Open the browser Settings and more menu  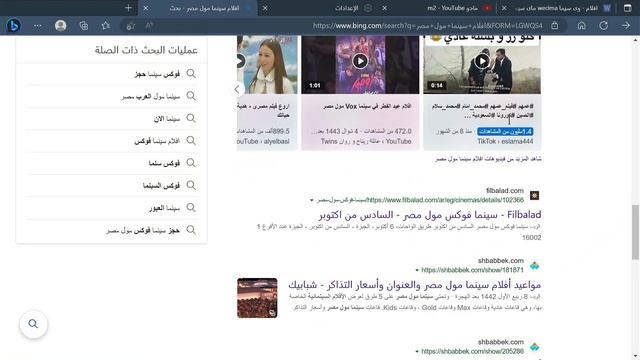tap(38, 26)
